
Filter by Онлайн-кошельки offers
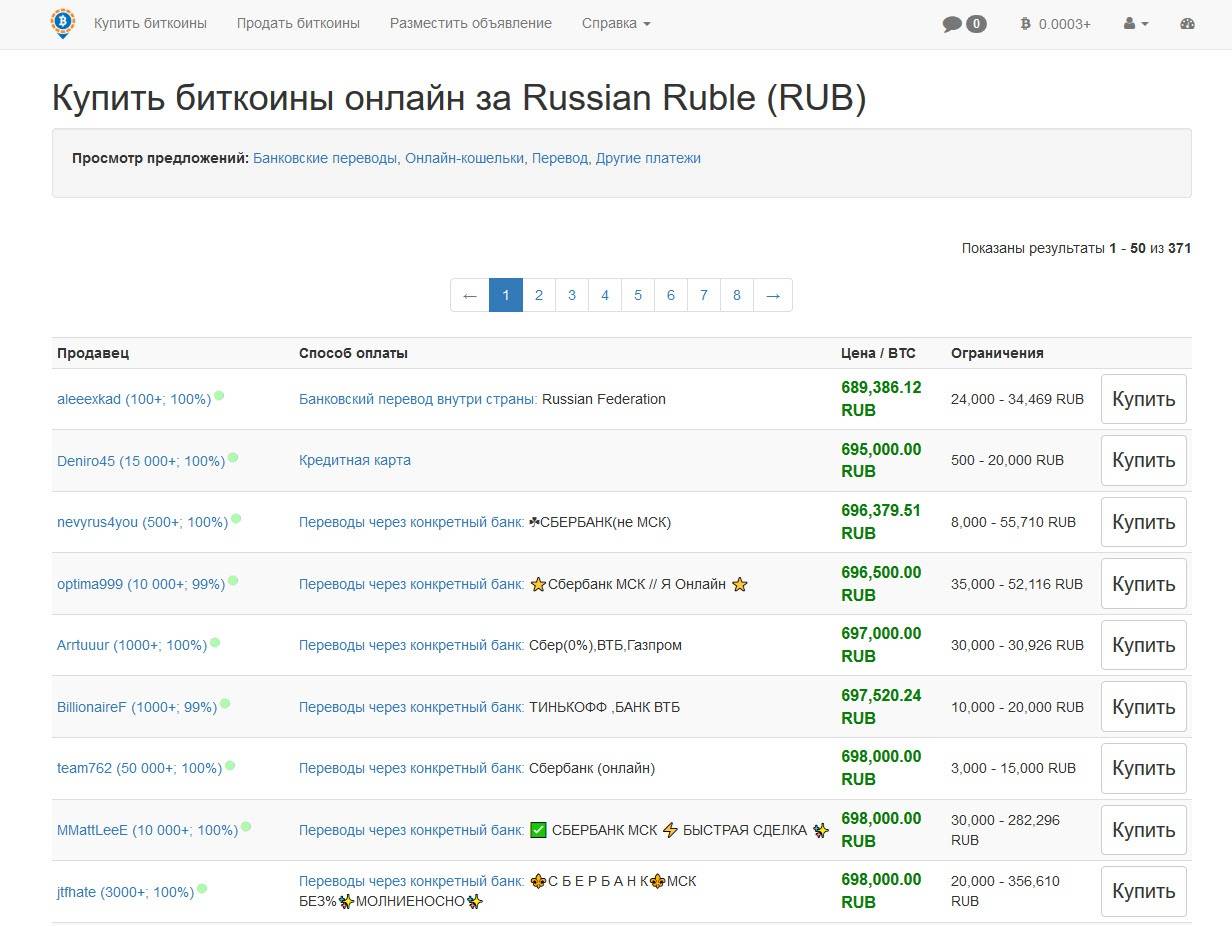coord(465,158)
